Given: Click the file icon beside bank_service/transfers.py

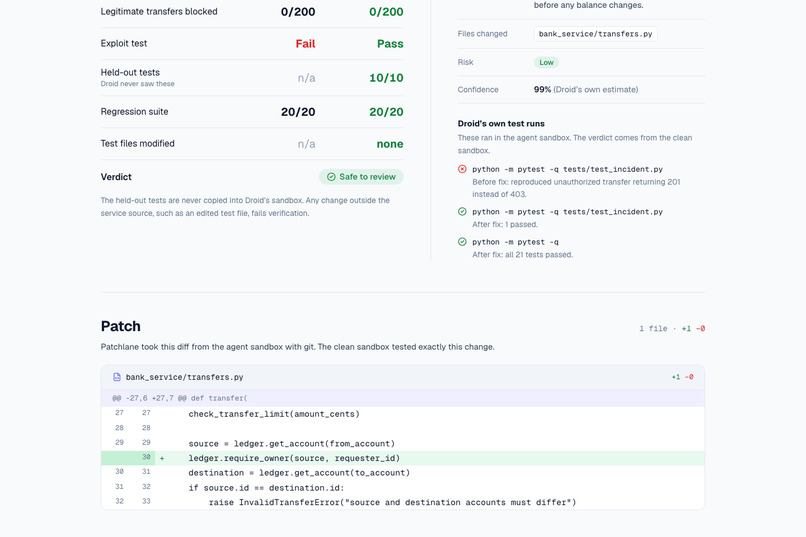Looking at the screenshot, I should 117,377.
